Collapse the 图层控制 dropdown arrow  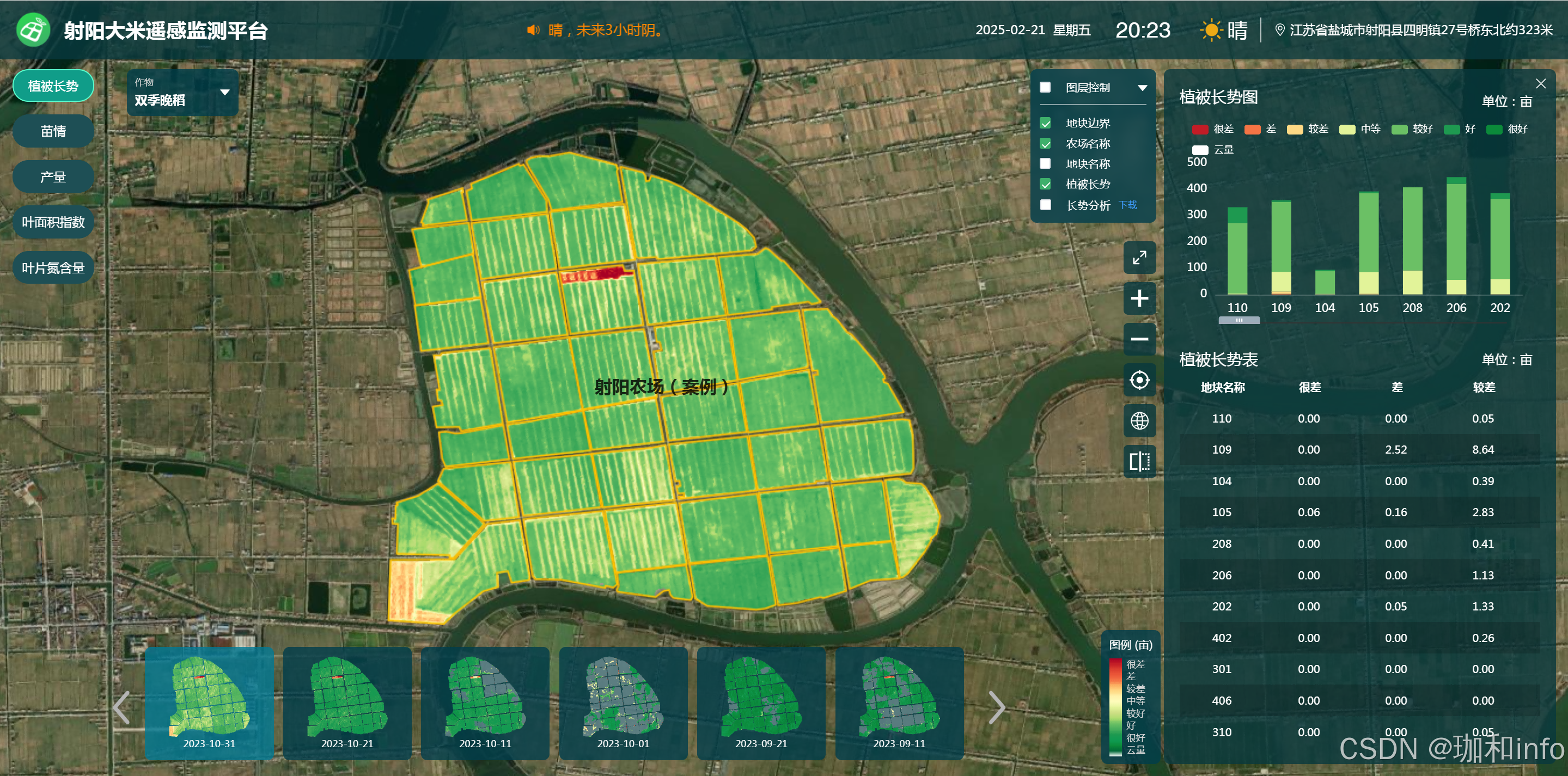1142,88
